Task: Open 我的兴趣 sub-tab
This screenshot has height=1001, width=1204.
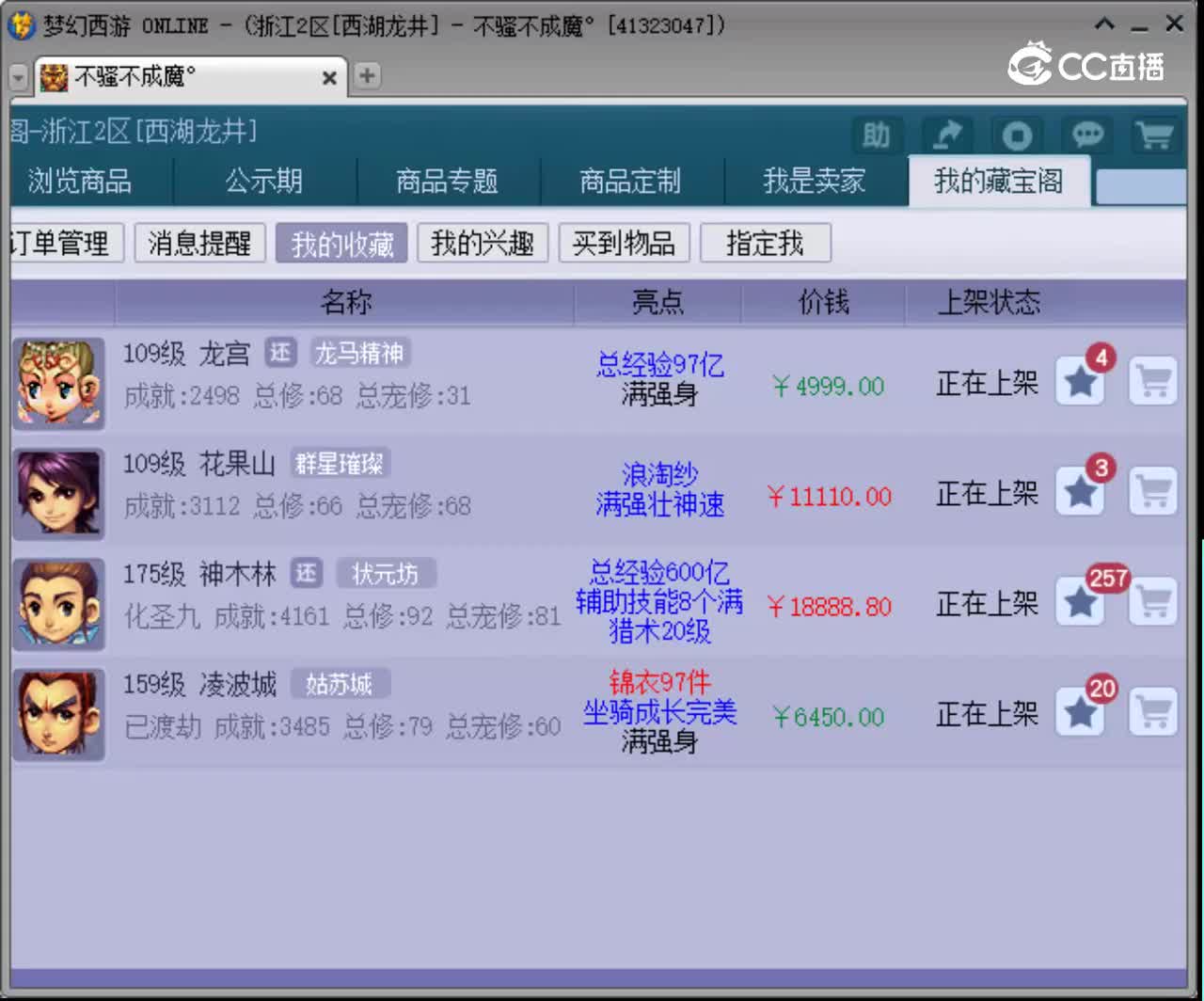Action: (483, 244)
